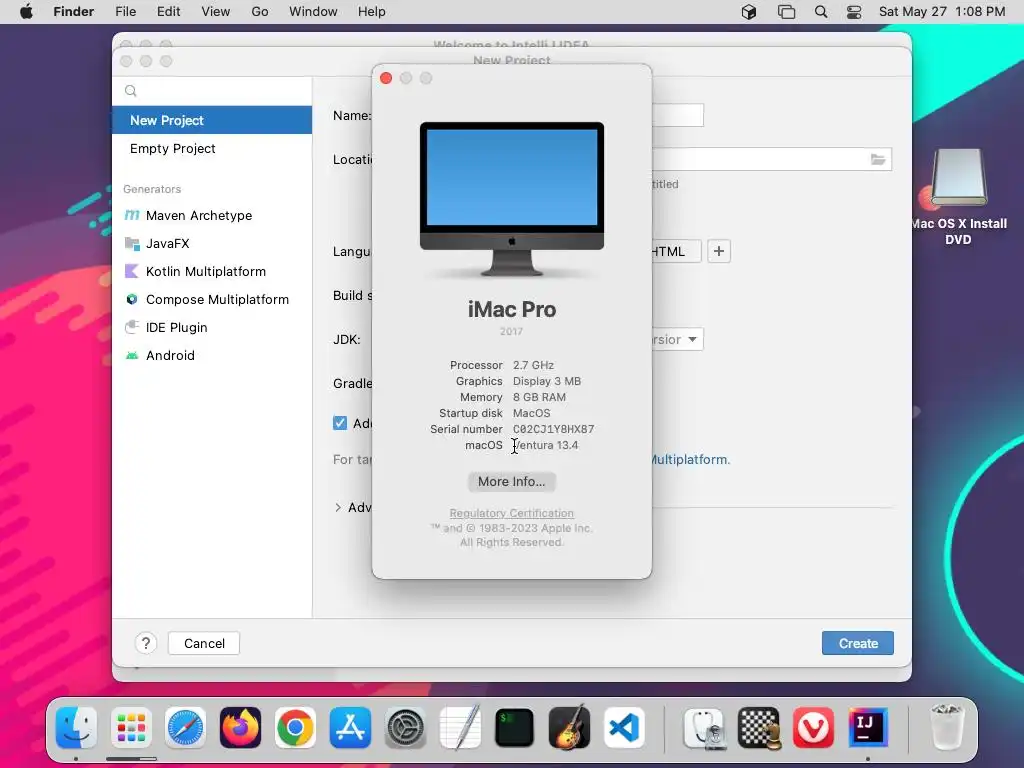Open Google Chrome from the Dock
This screenshot has height=768, width=1024.
coord(295,728)
